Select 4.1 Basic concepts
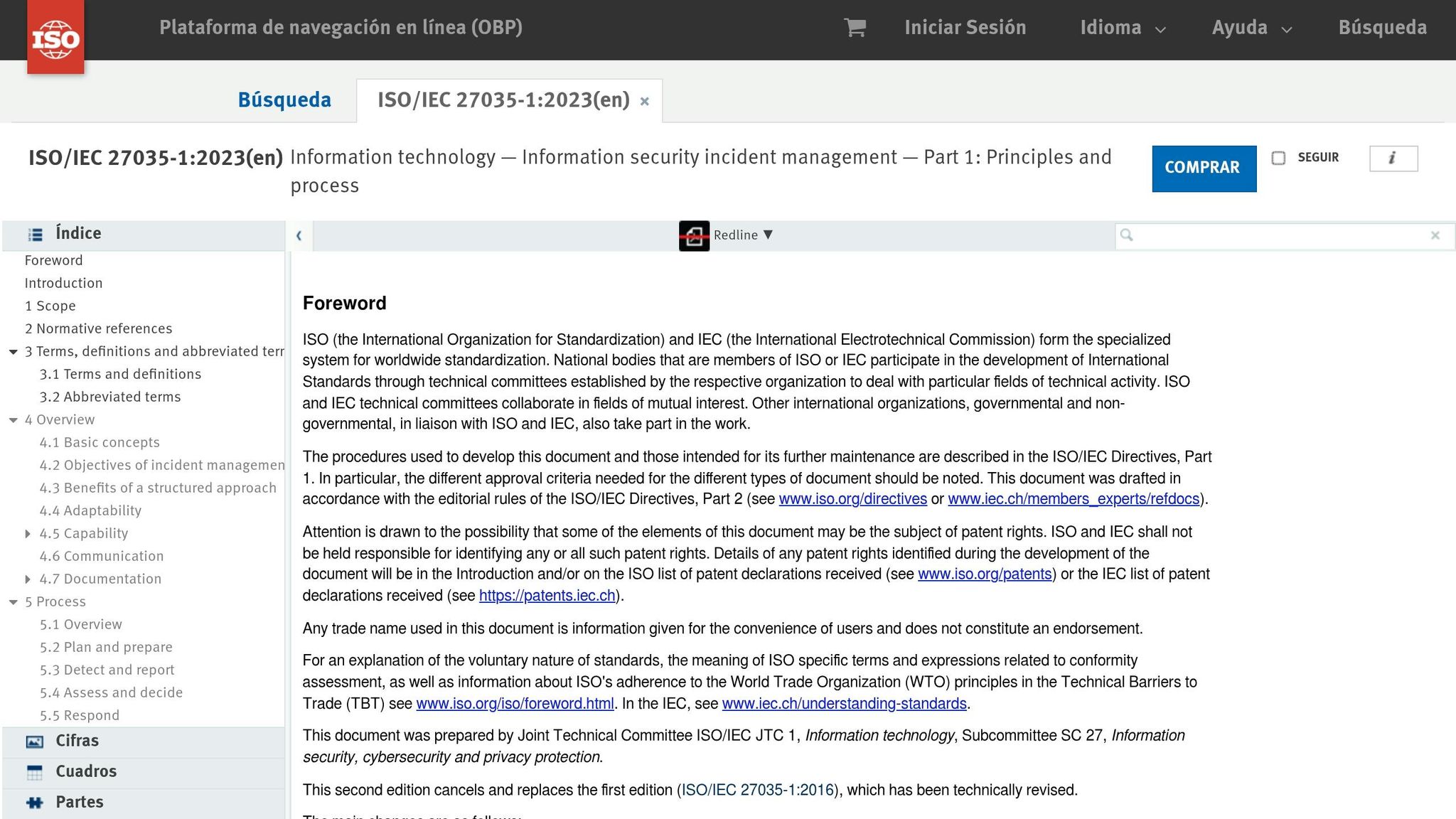 (x=100, y=443)
